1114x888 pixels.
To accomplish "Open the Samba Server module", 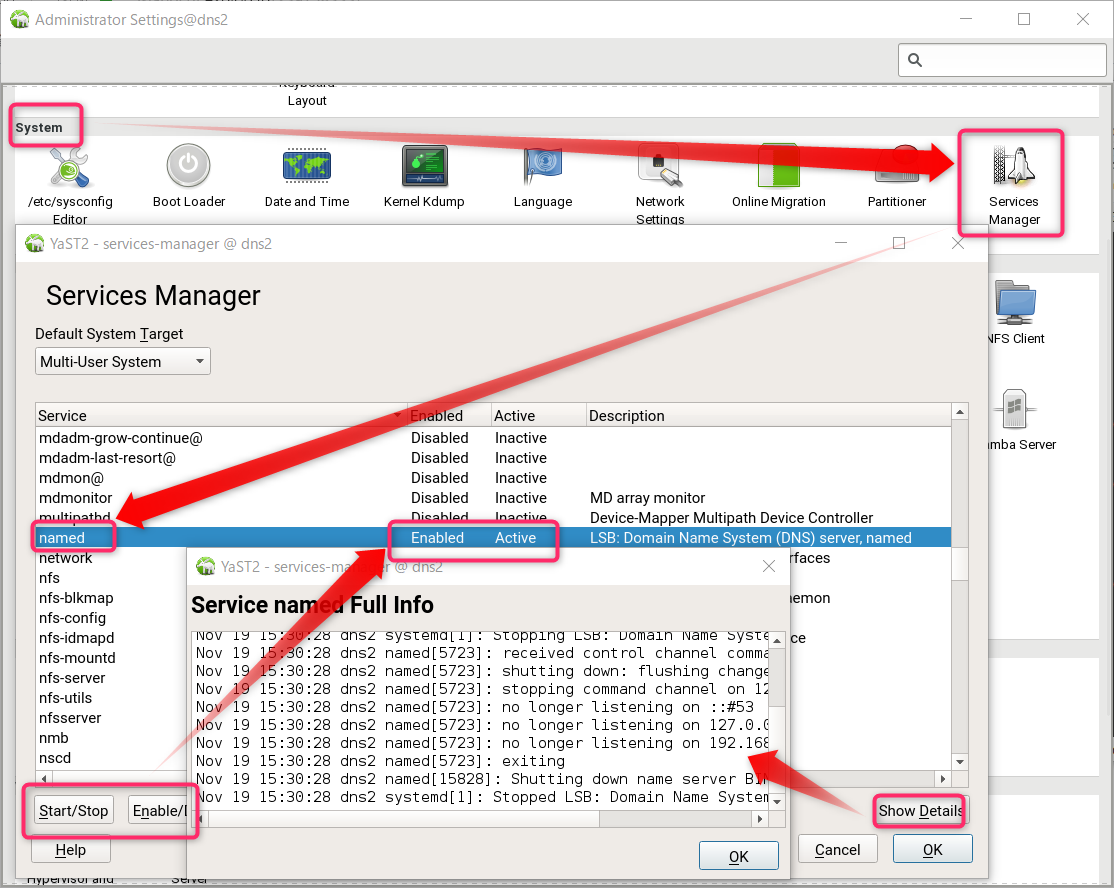I will tap(1015, 409).
